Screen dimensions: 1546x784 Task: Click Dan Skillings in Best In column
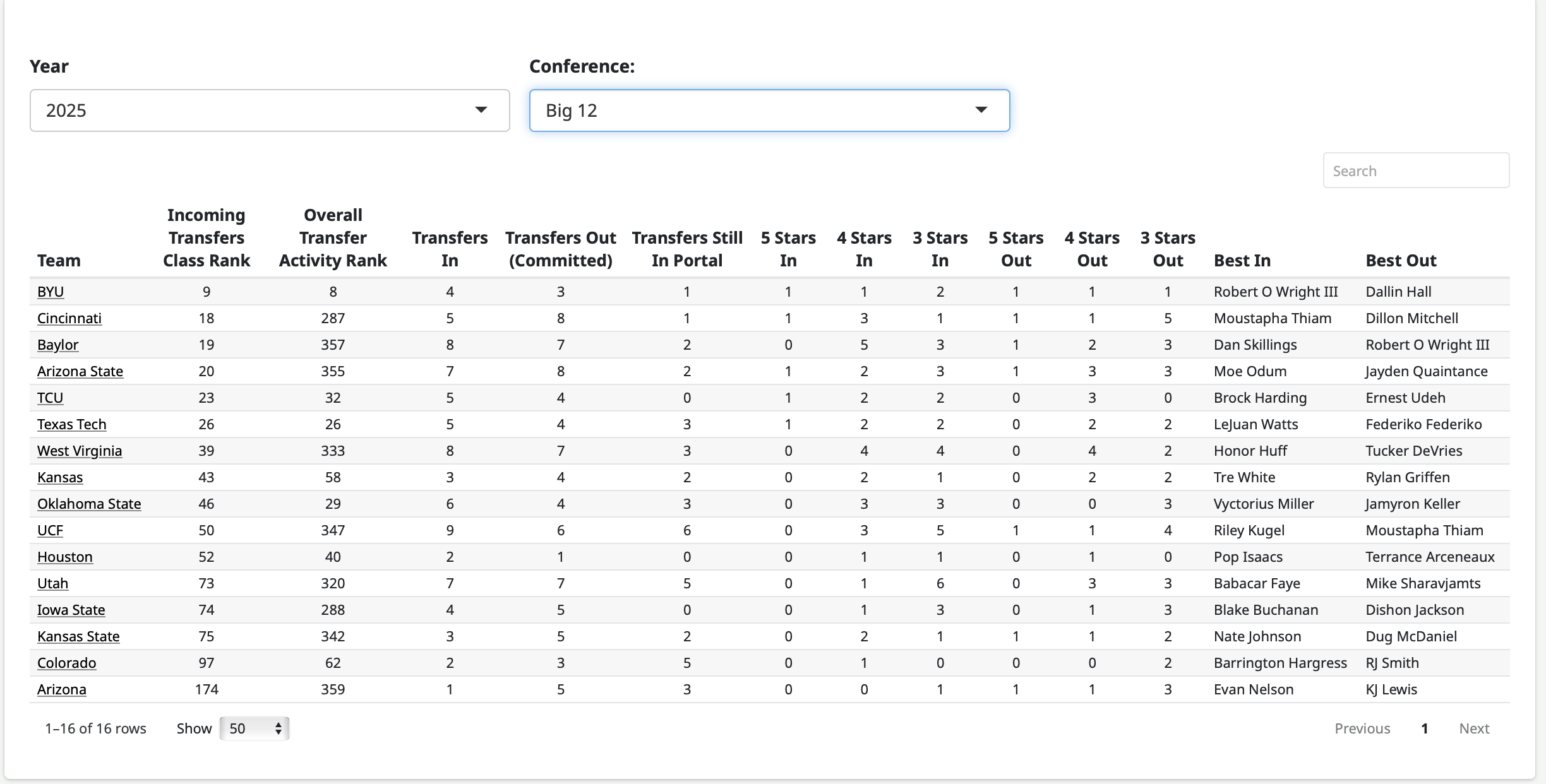[1255, 345]
